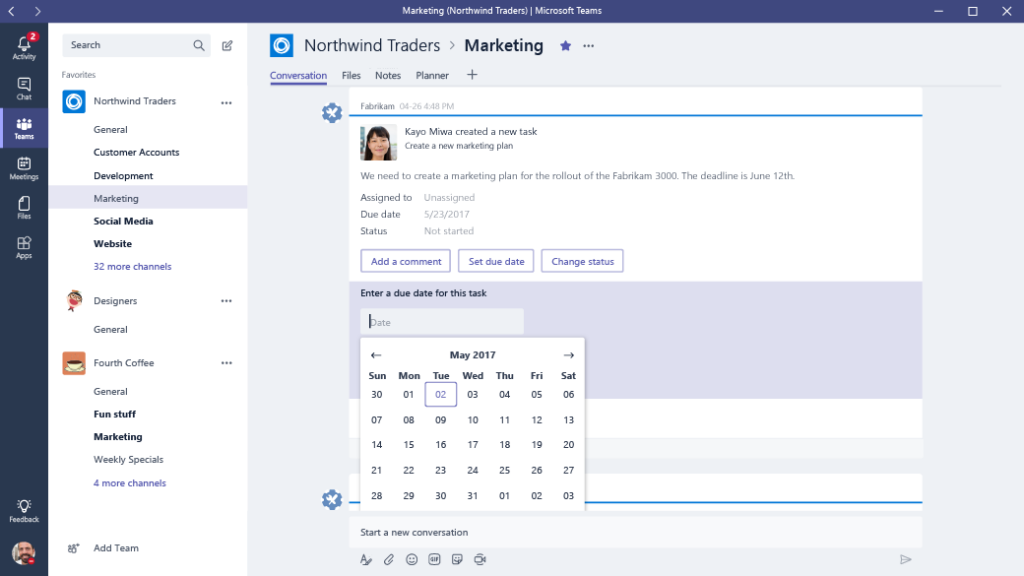Open the emoji picker icon
The image size is (1024, 576).
411,560
